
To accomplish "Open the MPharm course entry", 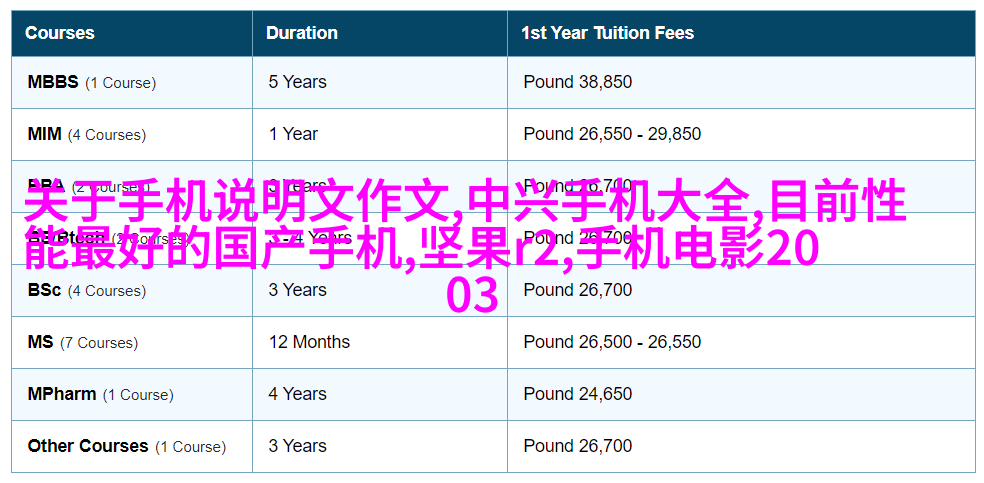I will (x=62, y=395).
